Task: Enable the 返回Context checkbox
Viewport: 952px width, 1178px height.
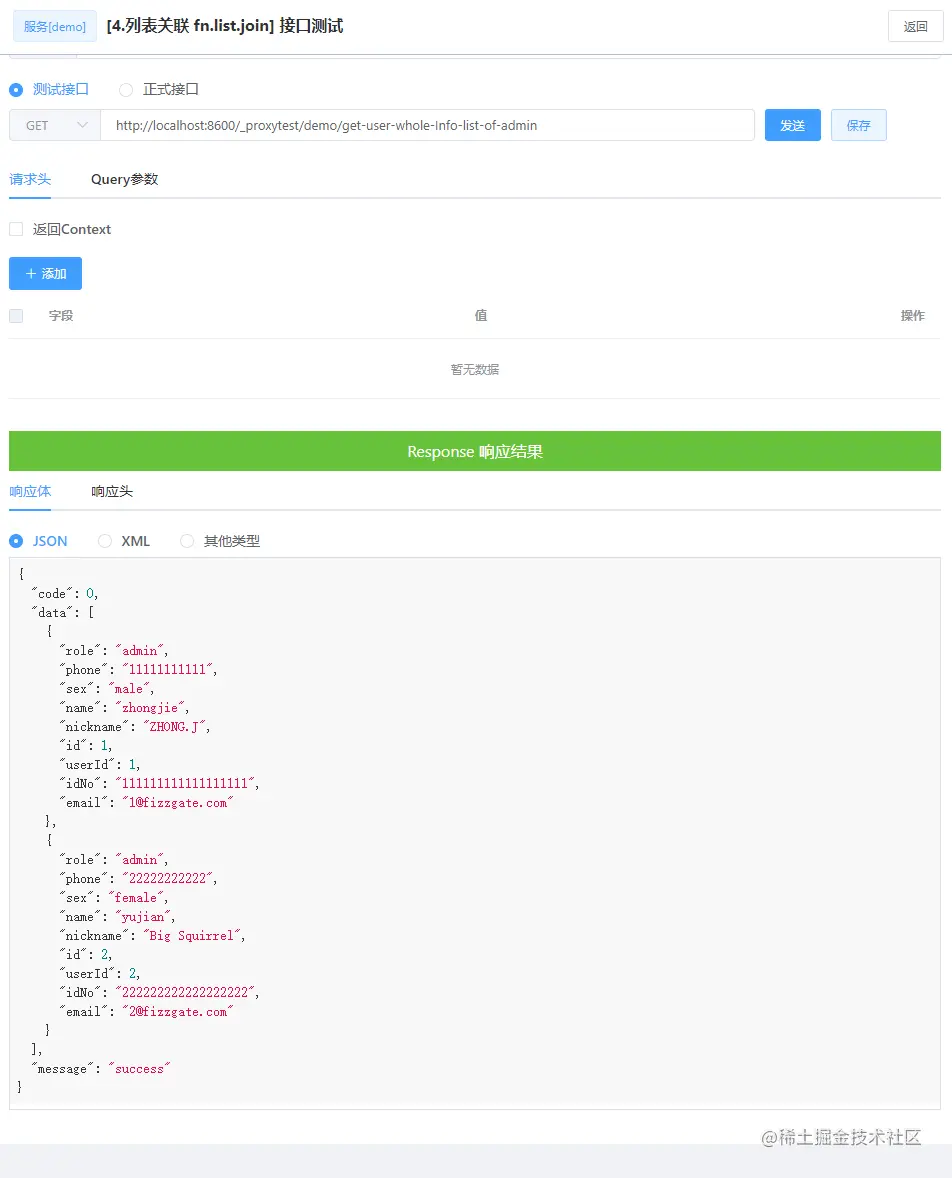Action: pos(16,229)
